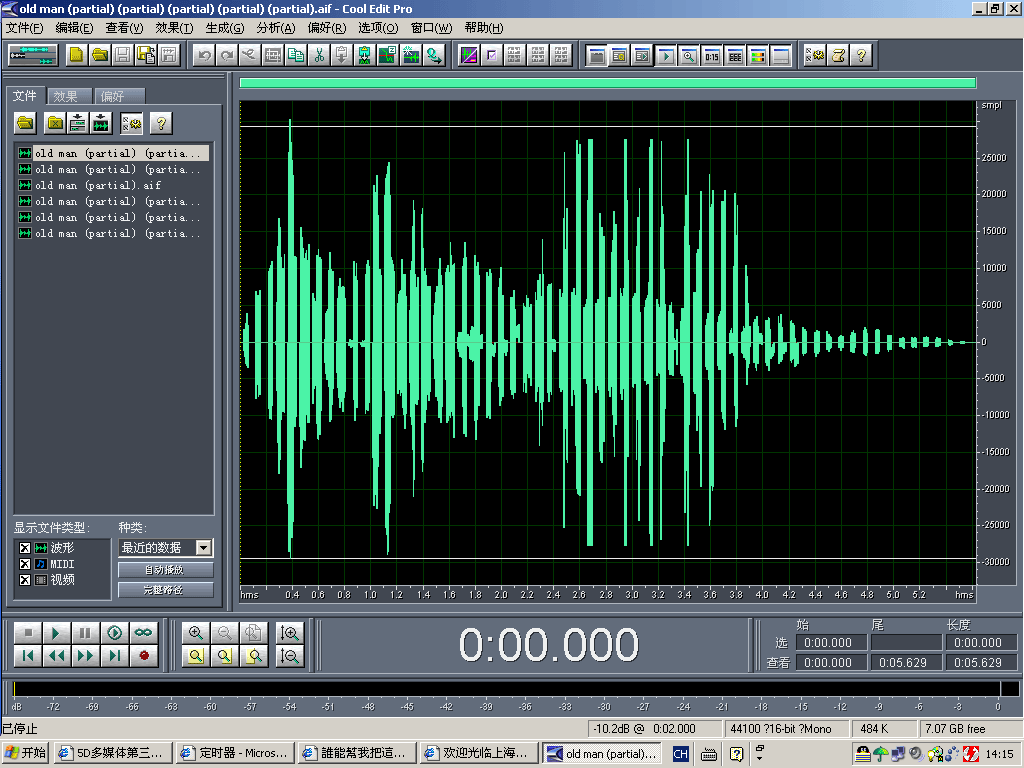The width and height of the screenshot is (1024, 768).
Task: Copy selection using toolbar copy icon
Action: coord(296,56)
